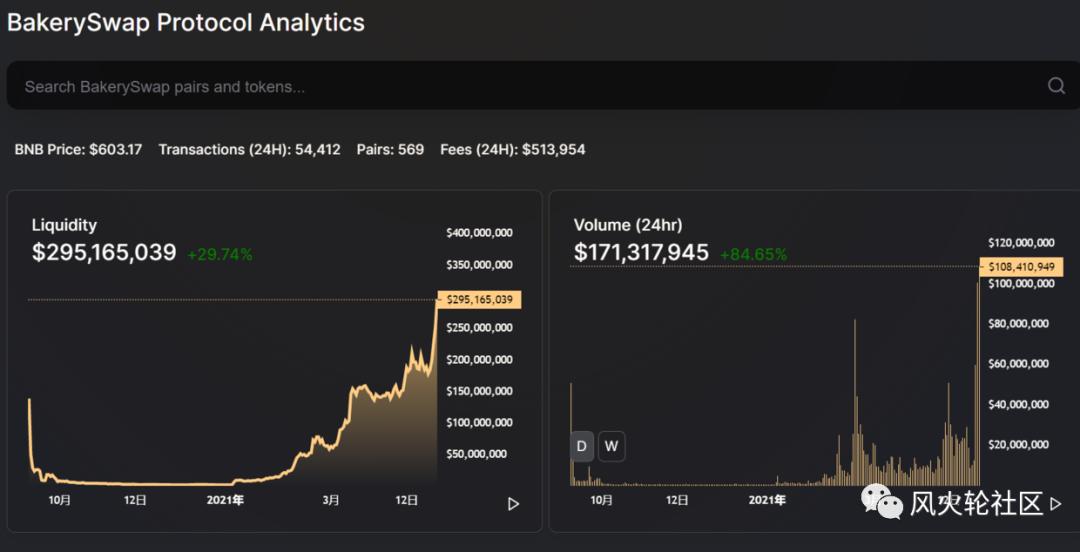Click the WeChat logo icon
The image size is (1080, 552).
(881, 503)
